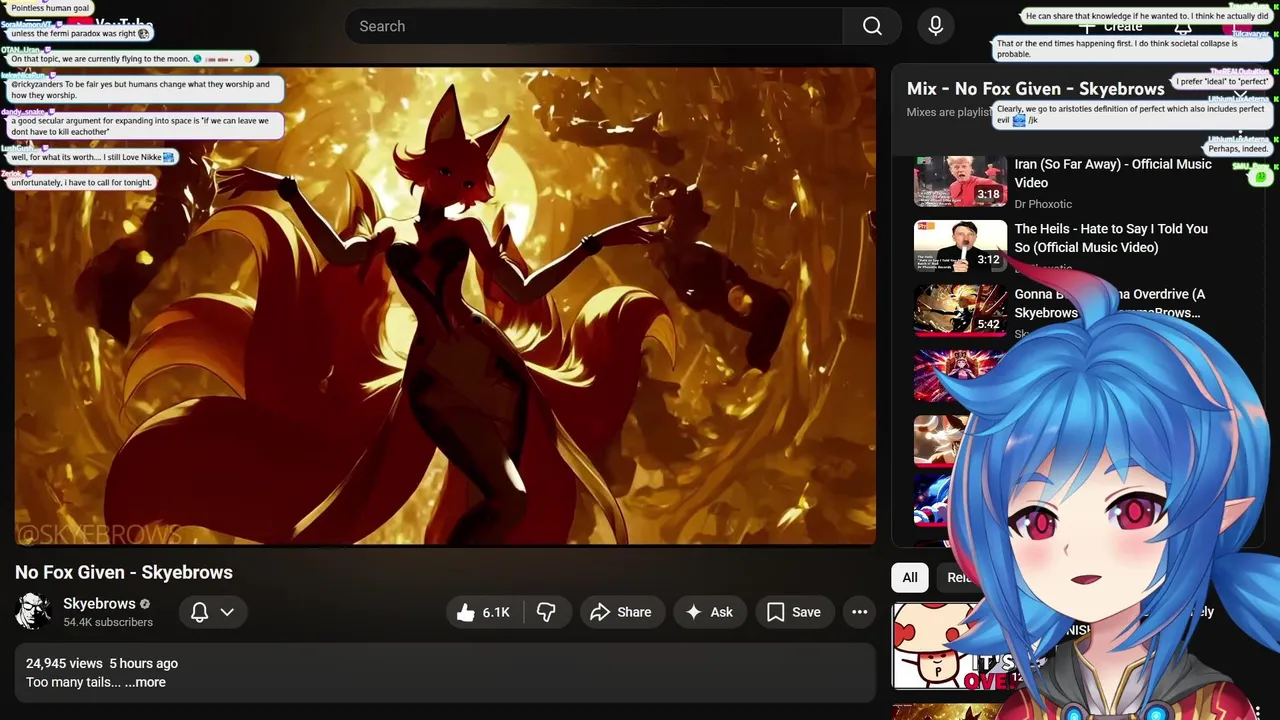1280x720 pixels.
Task: Play Gonna Be Overdrive 5:42 thumbnail
Action: pos(960,310)
